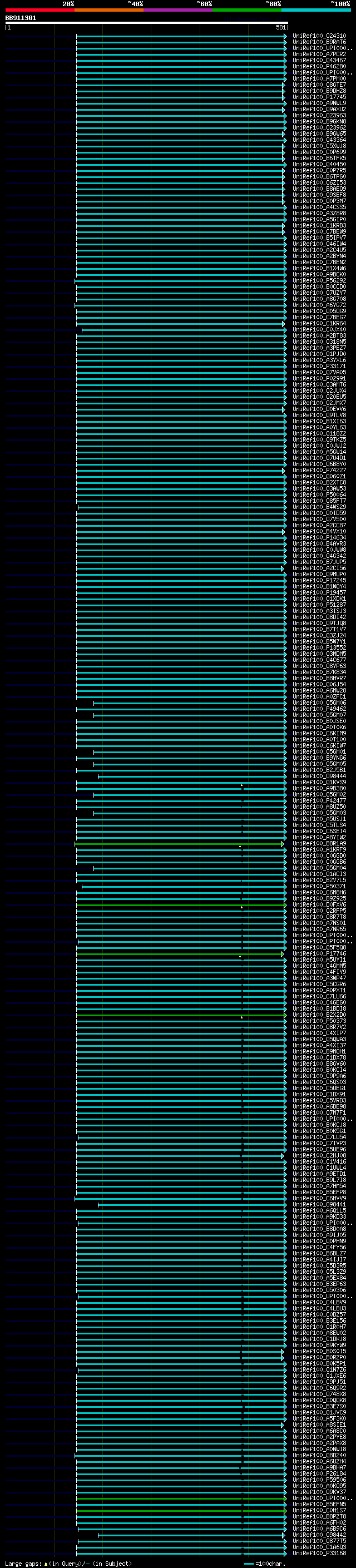Select hit label UniRef100_C5XWJ8

click(319, 146)
